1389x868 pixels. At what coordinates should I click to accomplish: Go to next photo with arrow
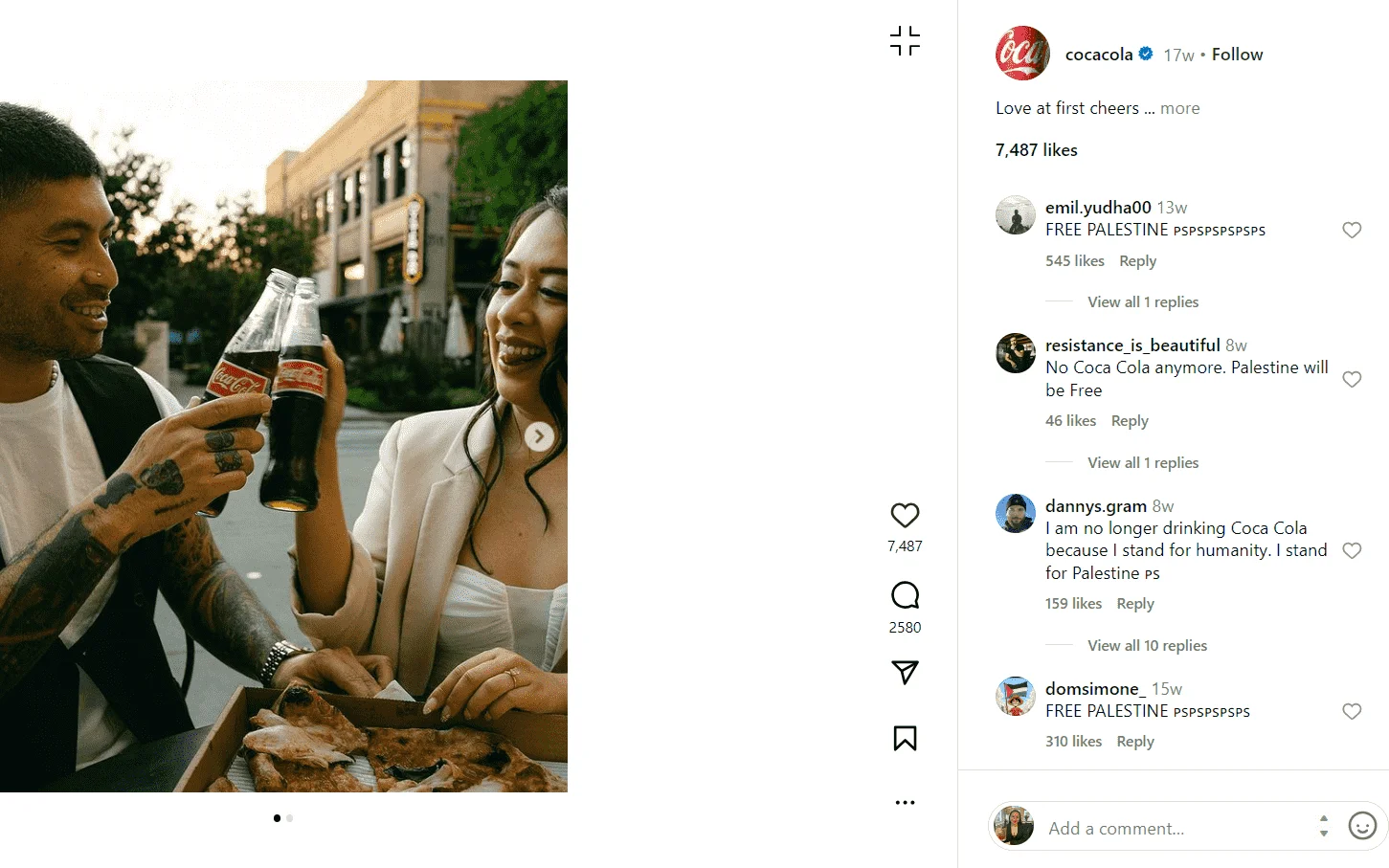(x=539, y=436)
